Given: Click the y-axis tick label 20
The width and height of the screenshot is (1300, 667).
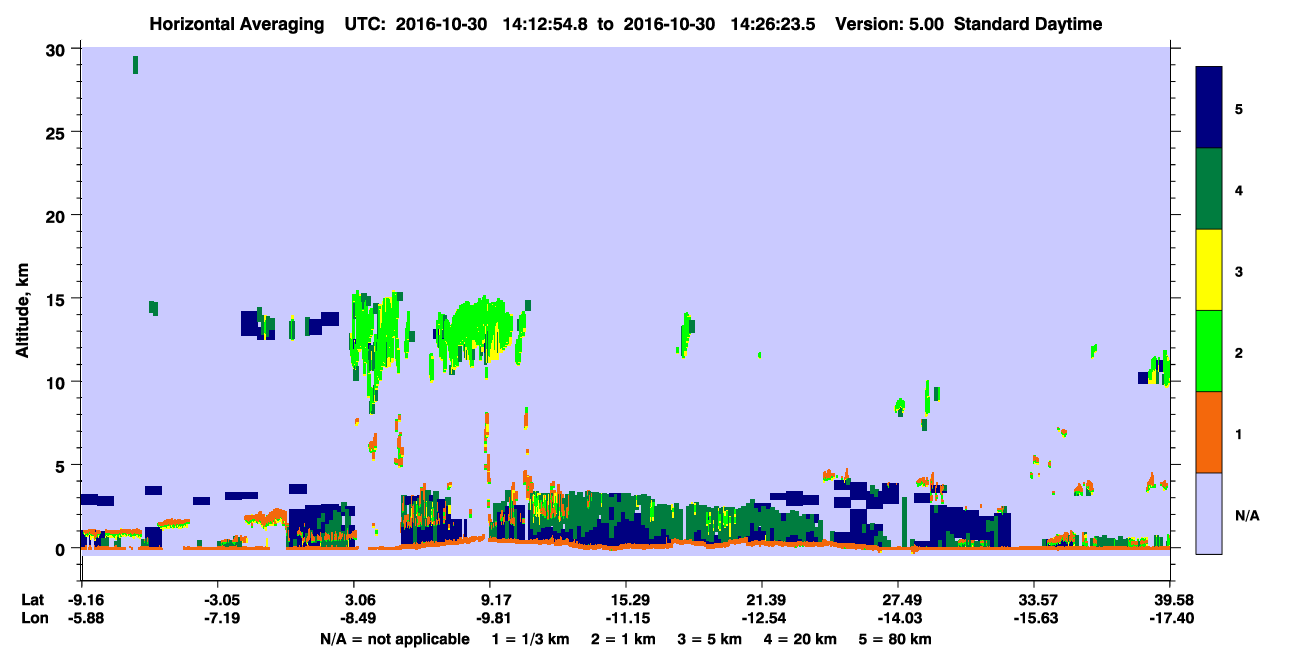Looking at the screenshot, I should pos(58,215).
